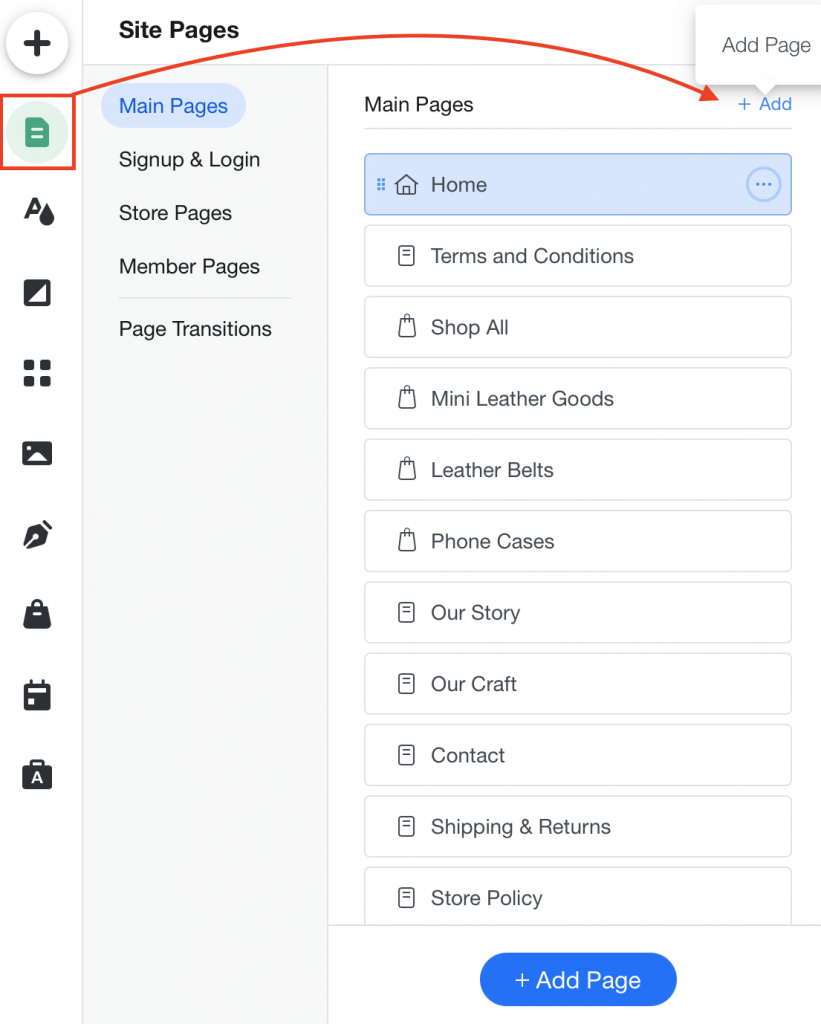821x1024 pixels.
Task: Open the Signup & Login section
Action: coord(189,159)
